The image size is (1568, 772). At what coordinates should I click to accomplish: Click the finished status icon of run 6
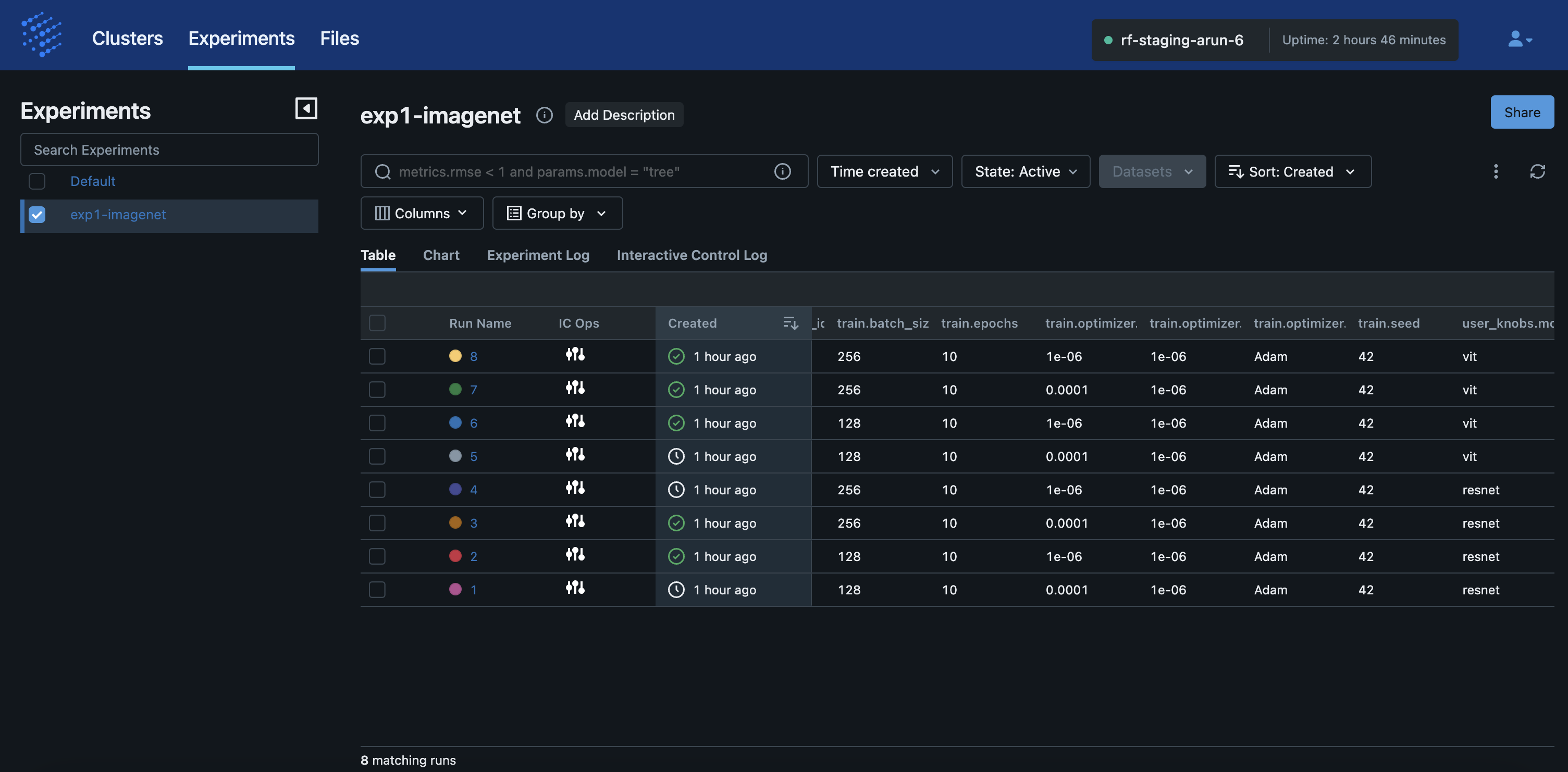pyautogui.click(x=676, y=424)
